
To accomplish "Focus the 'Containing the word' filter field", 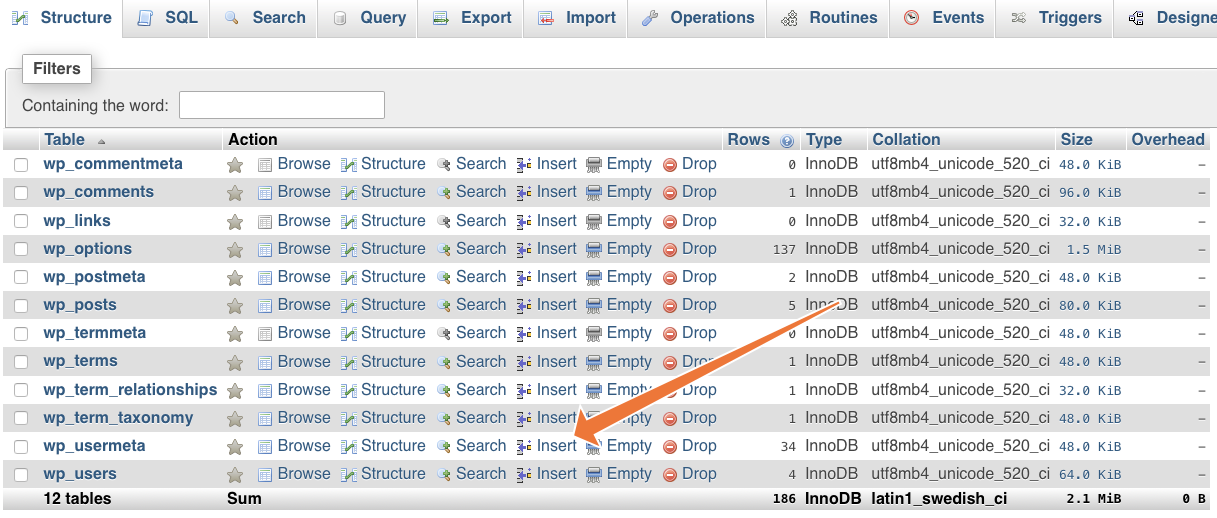I will [x=282, y=105].
